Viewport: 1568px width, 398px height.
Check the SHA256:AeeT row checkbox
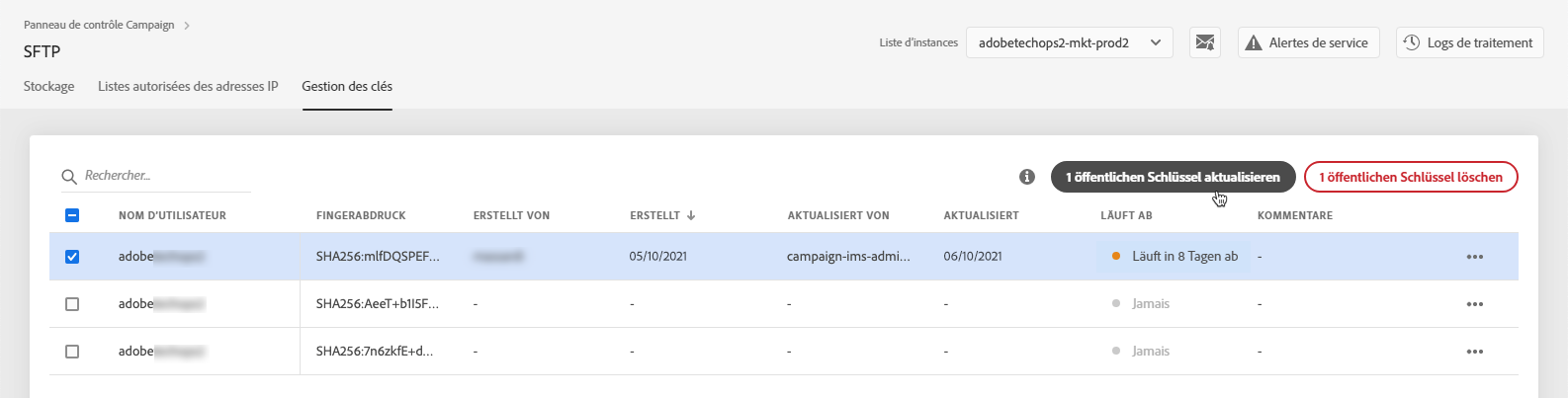coord(72,304)
